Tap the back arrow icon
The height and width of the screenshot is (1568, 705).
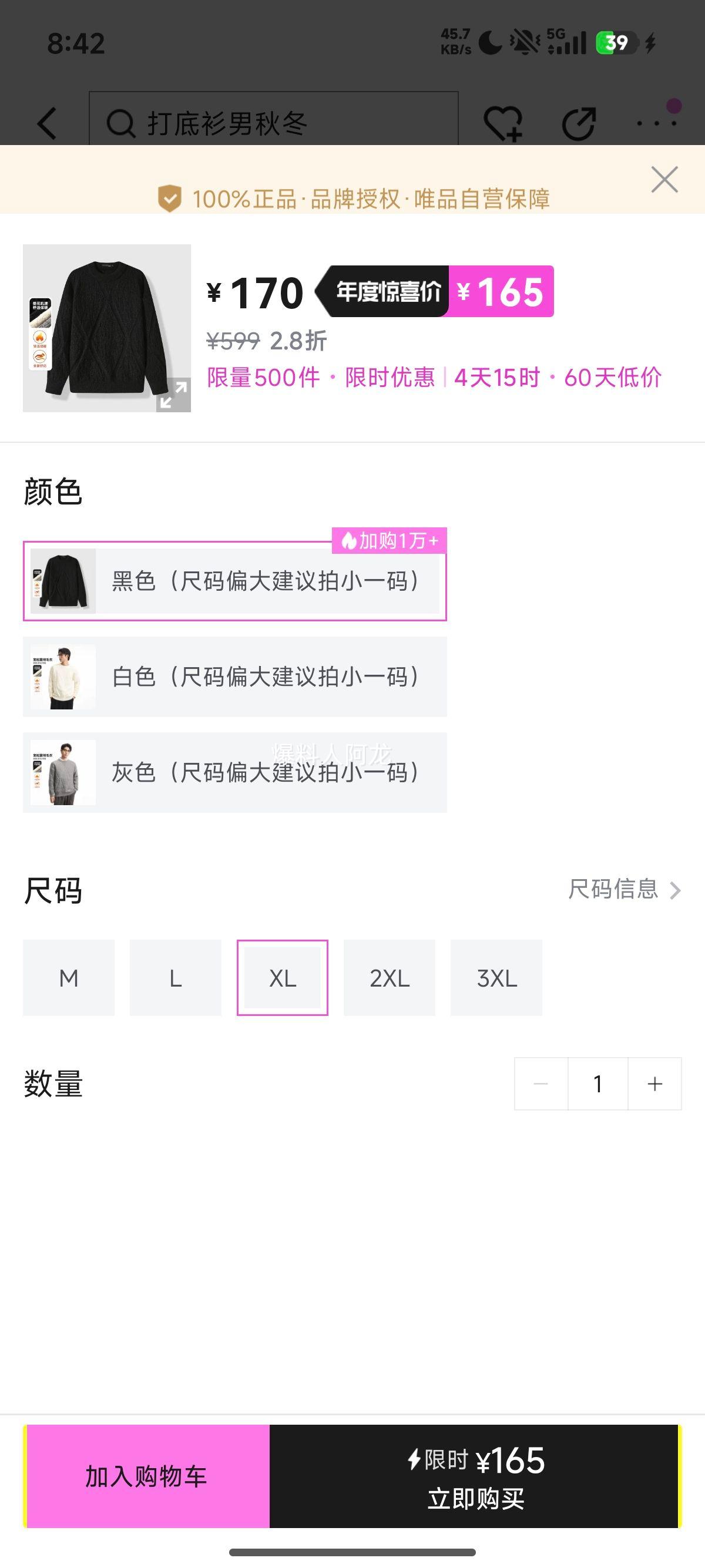point(48,123)
